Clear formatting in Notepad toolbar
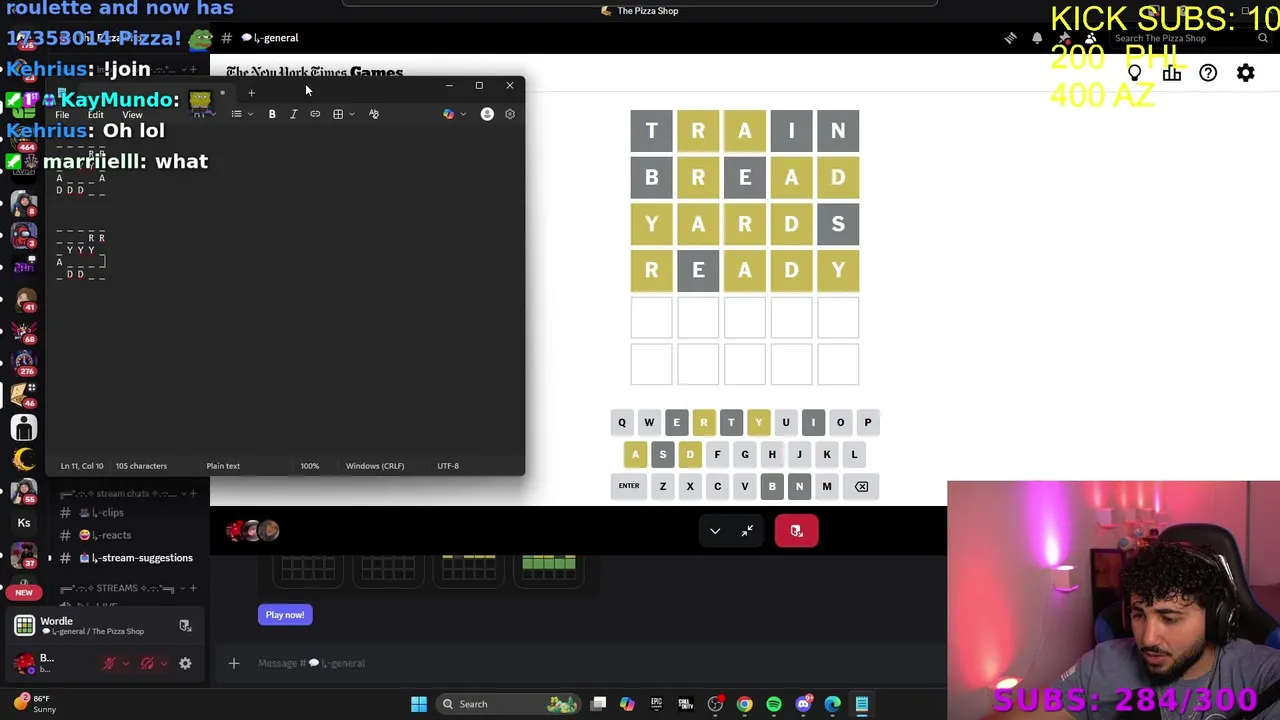Screen dimensions: 1280x720 374,114
